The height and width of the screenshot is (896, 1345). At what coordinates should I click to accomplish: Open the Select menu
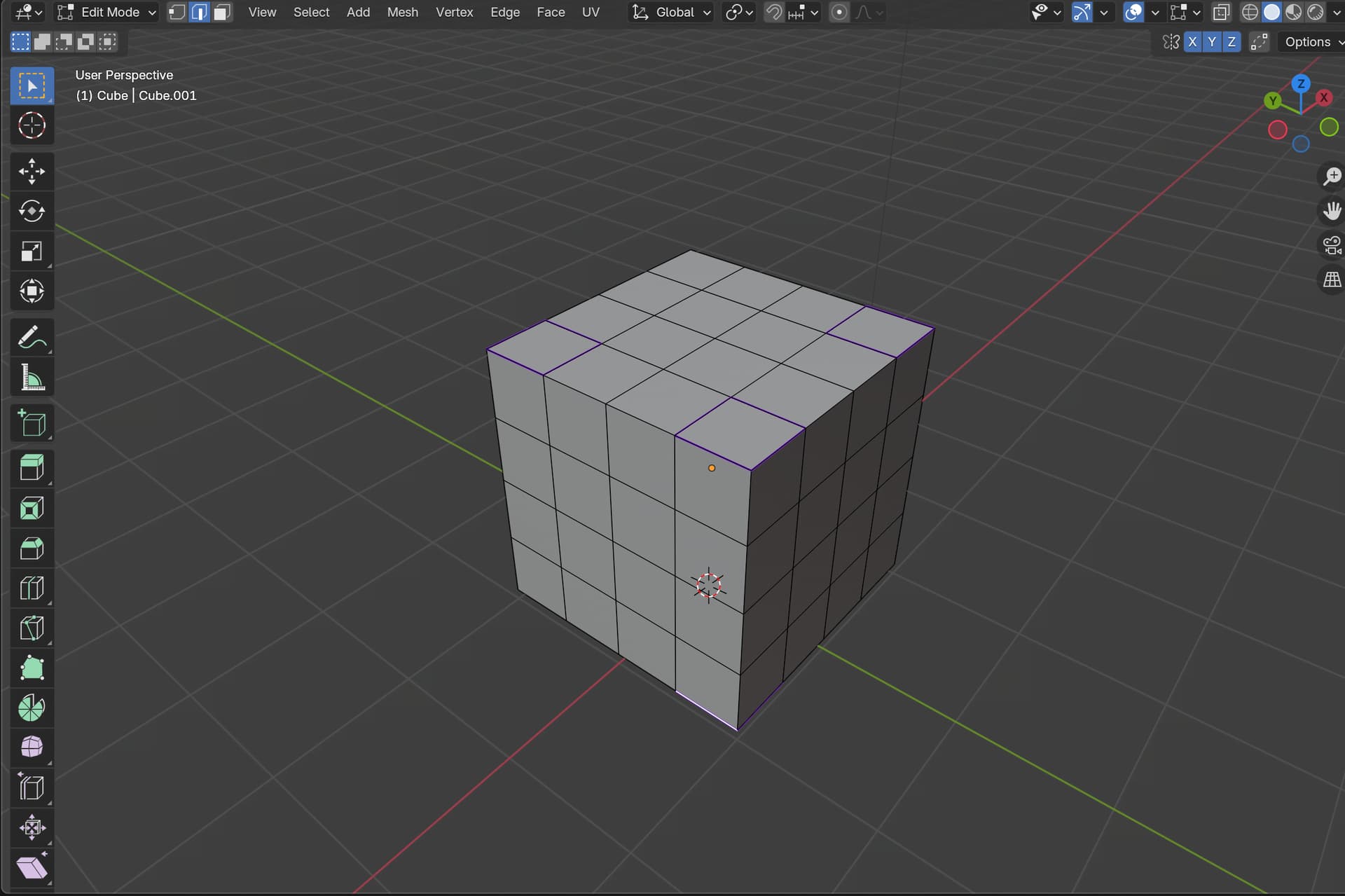pyautogui.click(x=311, y=12)
